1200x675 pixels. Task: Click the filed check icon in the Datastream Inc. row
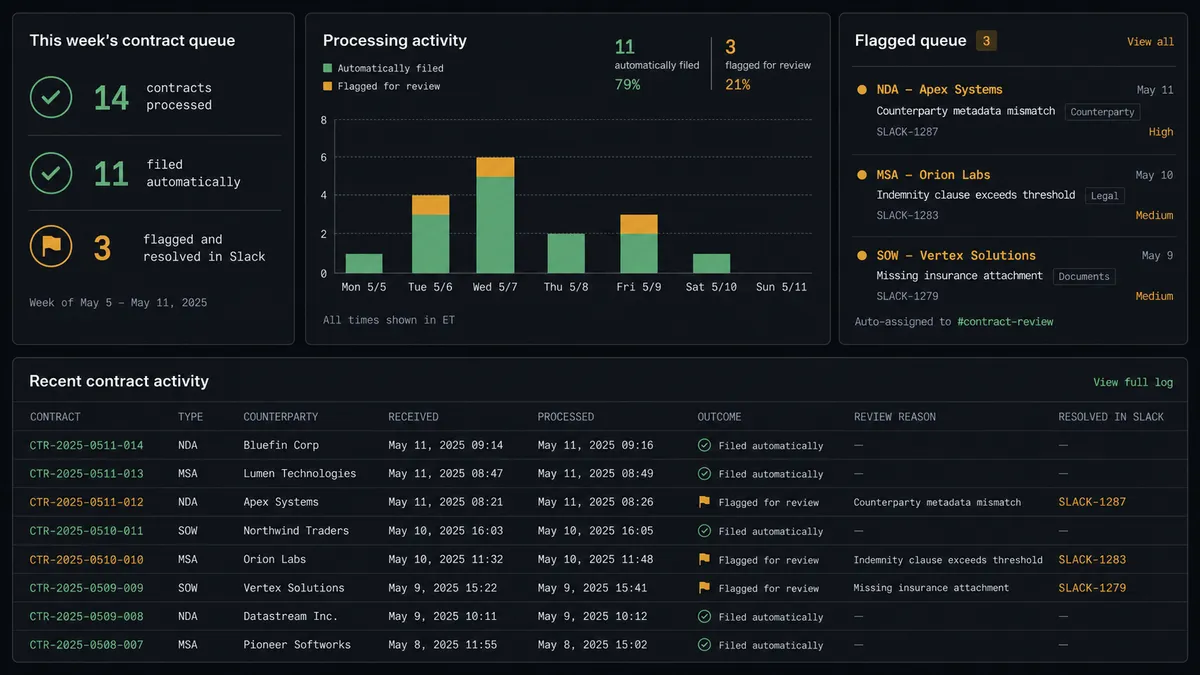tap(704, 617)
